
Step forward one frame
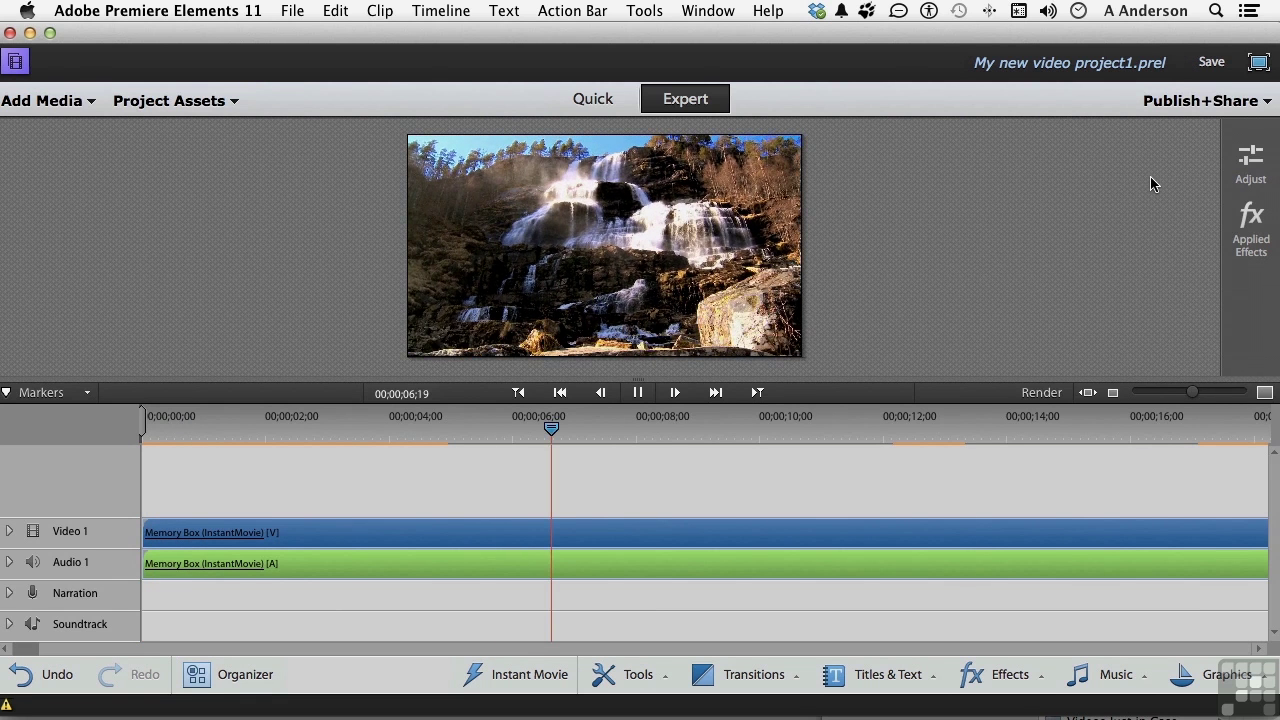[675, 393]
